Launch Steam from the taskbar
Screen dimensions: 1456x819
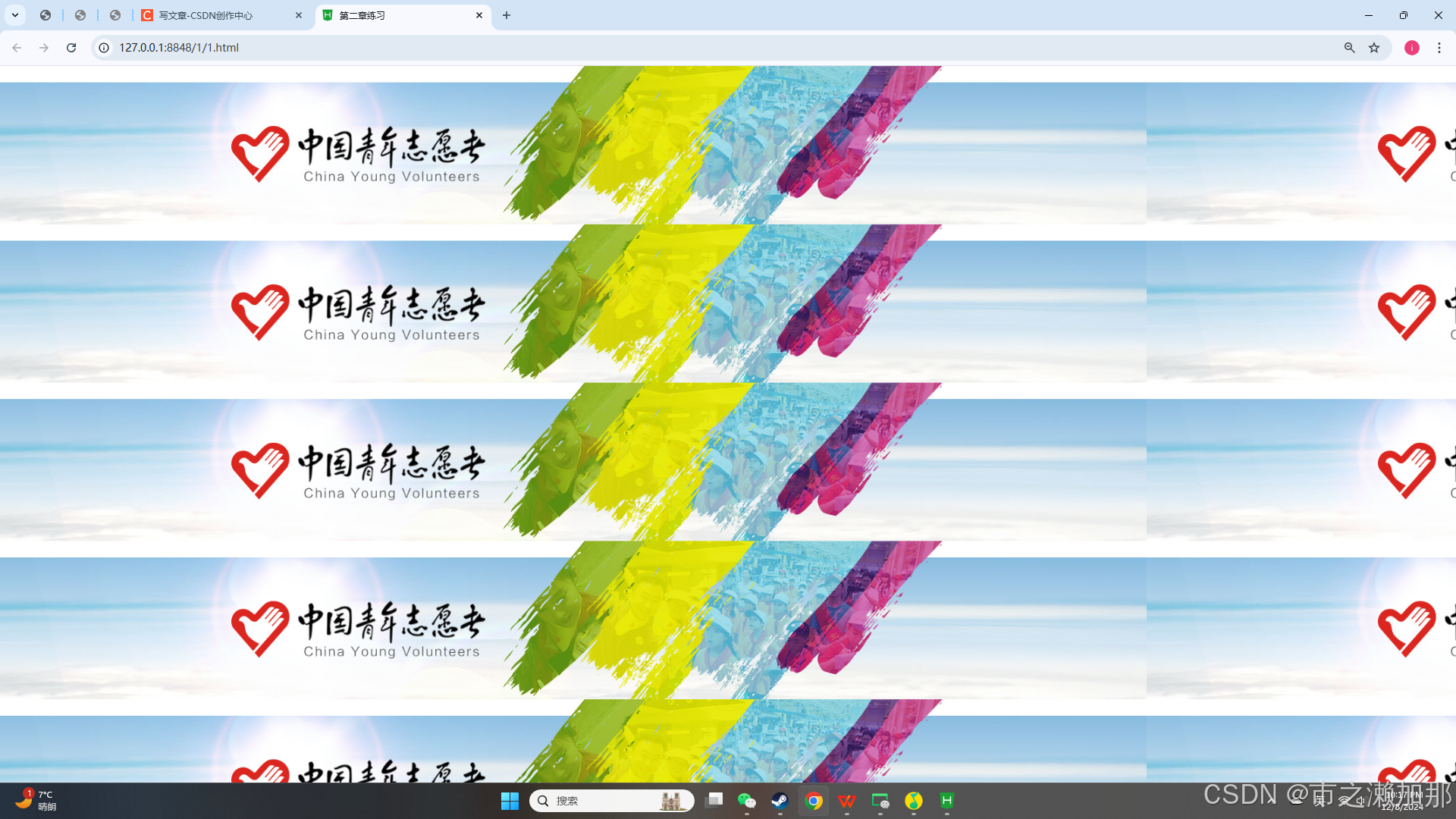[780, 801]
